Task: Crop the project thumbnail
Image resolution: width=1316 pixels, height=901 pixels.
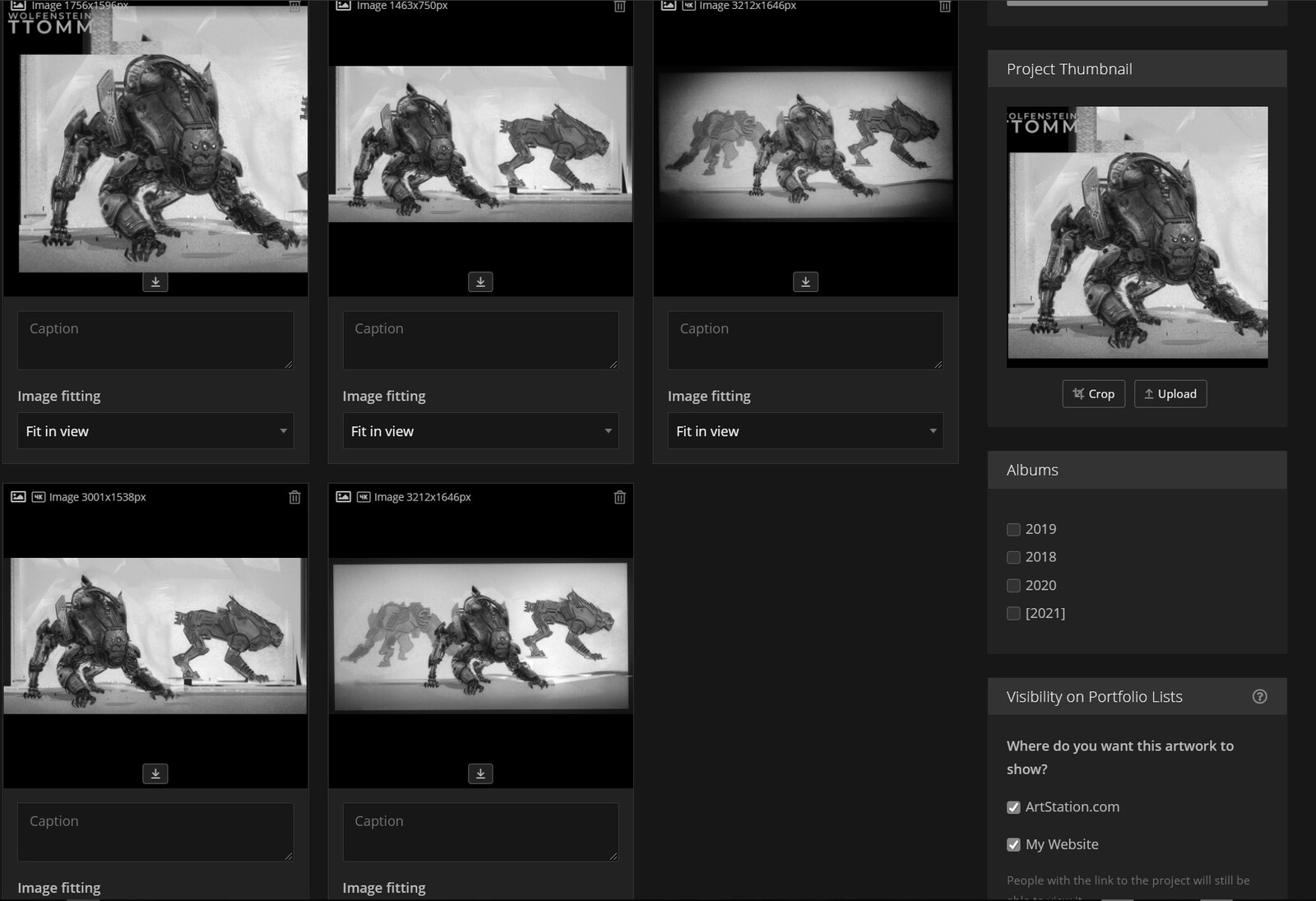Action: (x=1093, y=393)
